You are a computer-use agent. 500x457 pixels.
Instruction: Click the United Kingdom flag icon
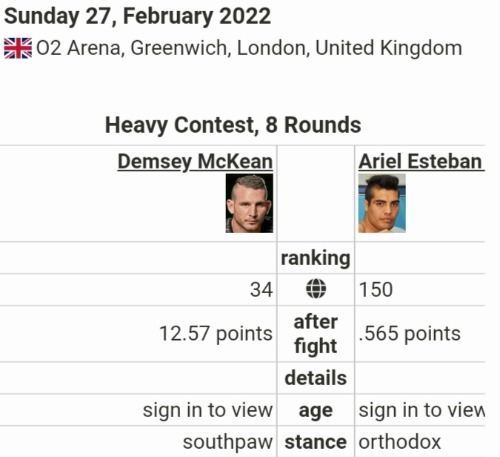pyautogui.click(x=18, y=48)
